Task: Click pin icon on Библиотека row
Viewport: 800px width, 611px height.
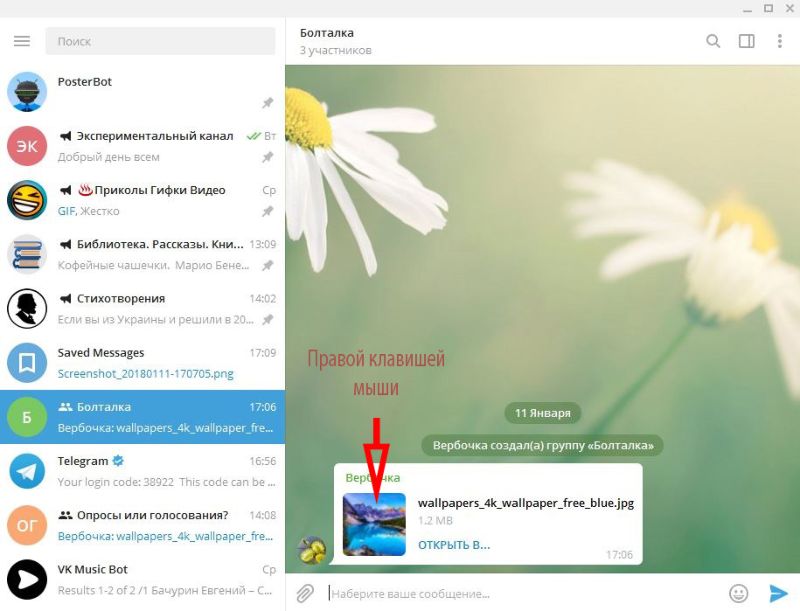Action: pos(267,265)
